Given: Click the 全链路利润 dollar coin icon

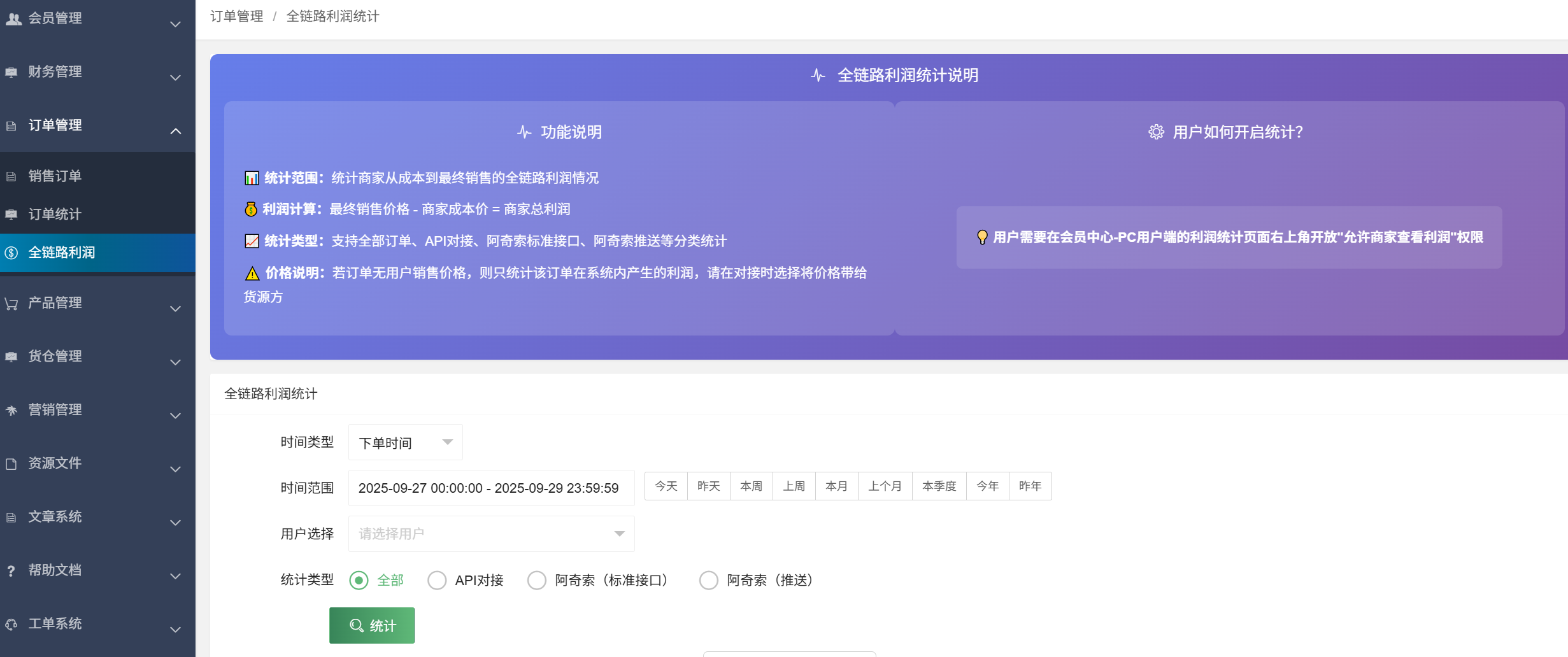Looking at the screenshot, I should 11,253.
